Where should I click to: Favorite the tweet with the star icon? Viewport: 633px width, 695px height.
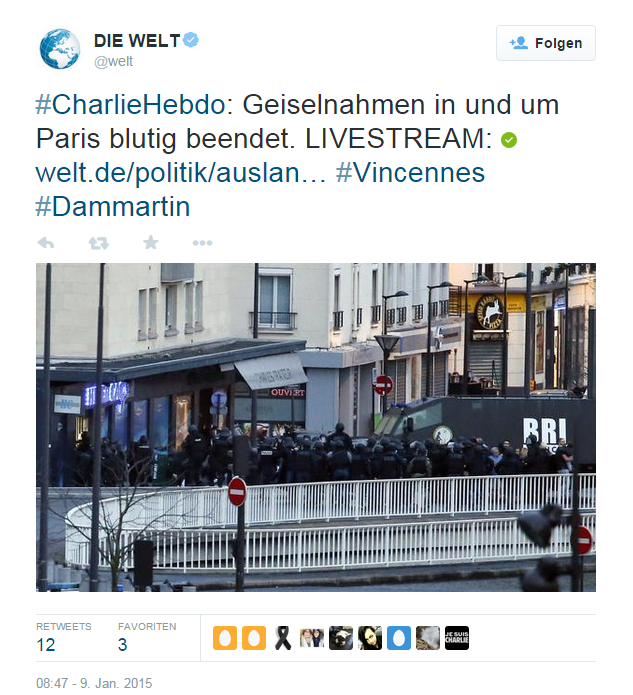[151, 242]
